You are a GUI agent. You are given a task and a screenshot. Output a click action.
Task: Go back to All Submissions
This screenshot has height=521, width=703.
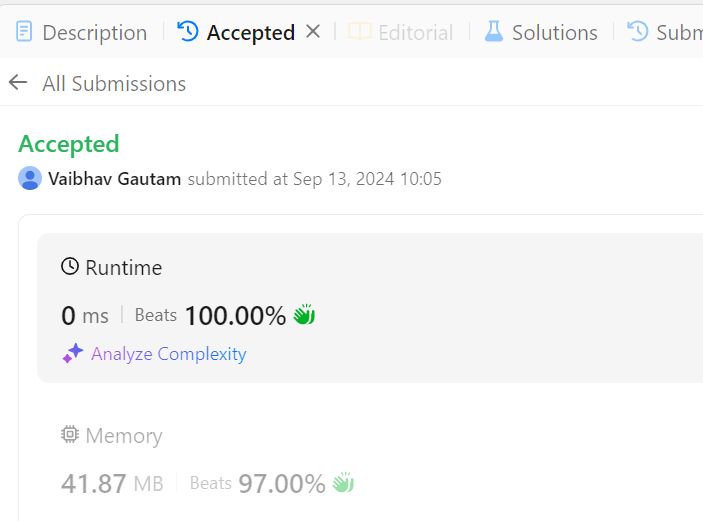point(114,84)
